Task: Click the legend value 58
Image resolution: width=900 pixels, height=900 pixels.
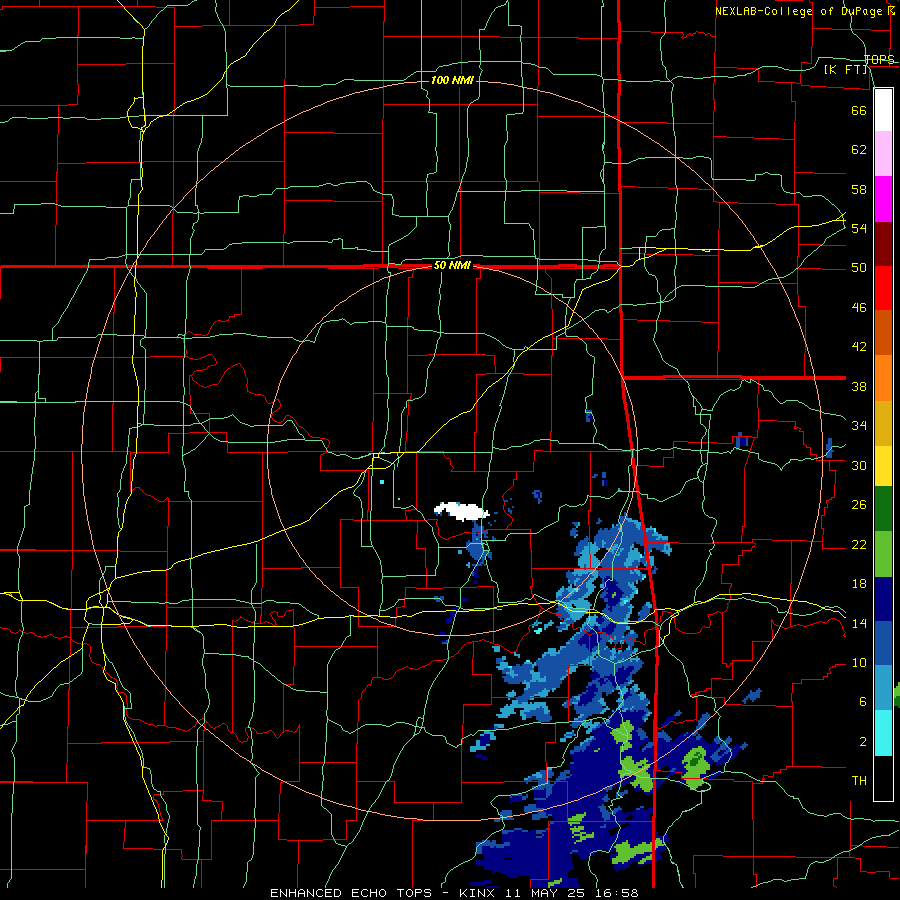Action: [x=859, y=189]
